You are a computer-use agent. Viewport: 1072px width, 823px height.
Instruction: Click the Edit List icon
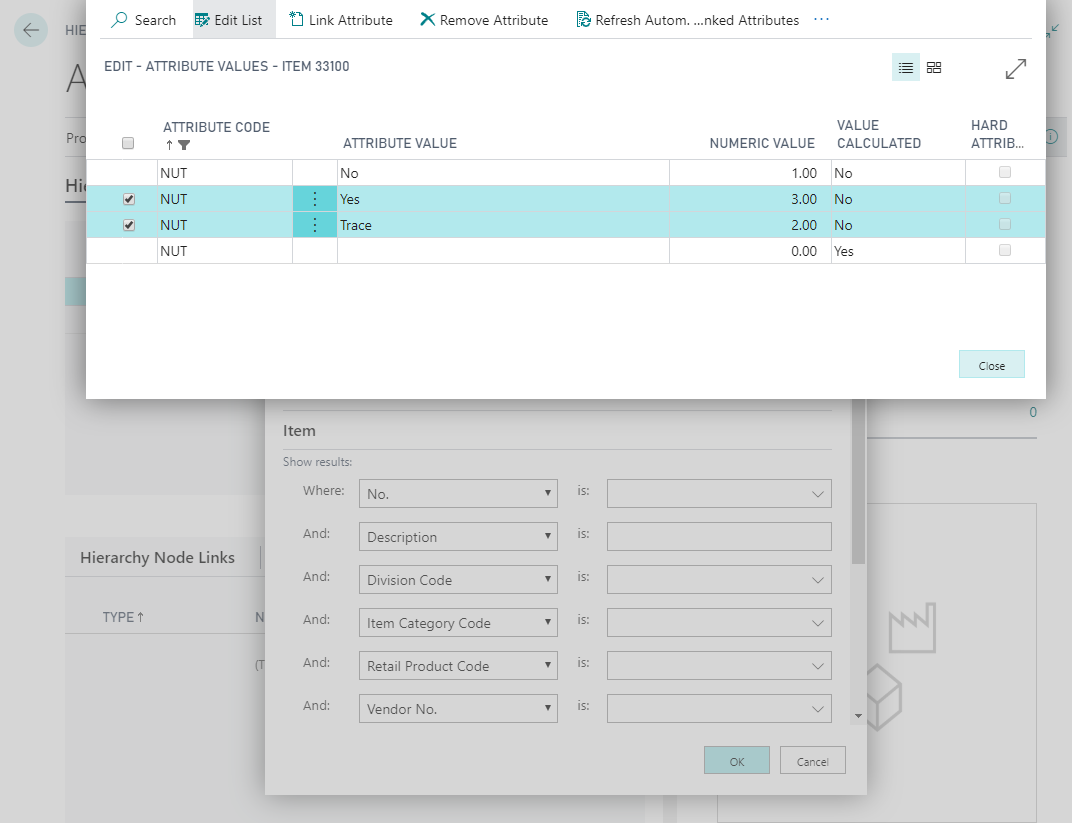(x=202, y=20)
